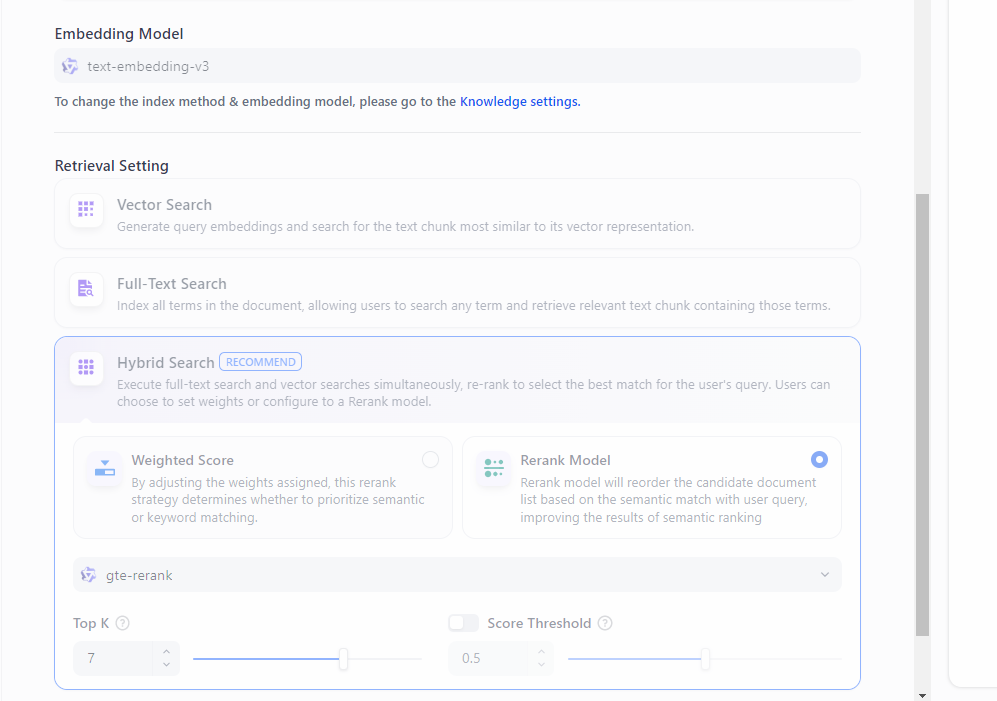Screen dimensions: 997x701
Task: Increase the Top K value with stepper
Action: click(x=166, y=652)
